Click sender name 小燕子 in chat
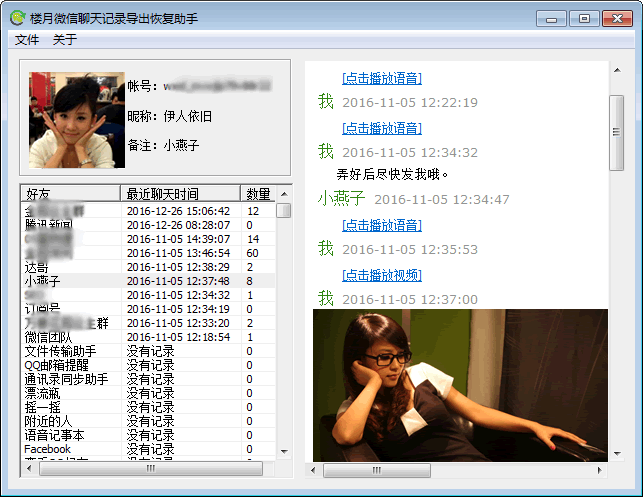The image size is (643, 497). [341, 198]
